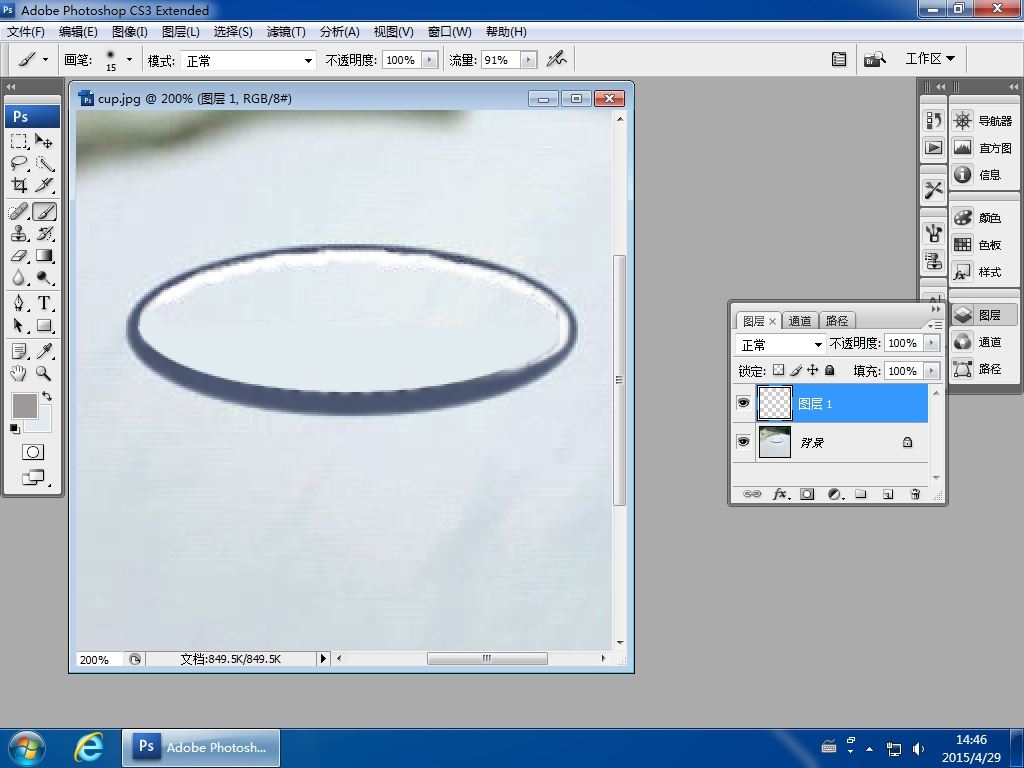Select the Eraser tool
1024x768 pixels.
(x=19, y=255)
